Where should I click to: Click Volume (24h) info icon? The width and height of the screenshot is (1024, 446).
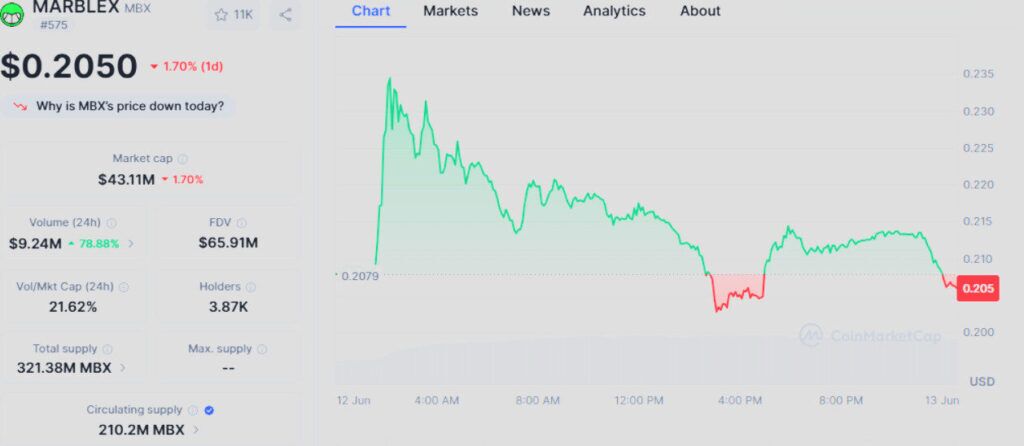click(x=111, y=223)
